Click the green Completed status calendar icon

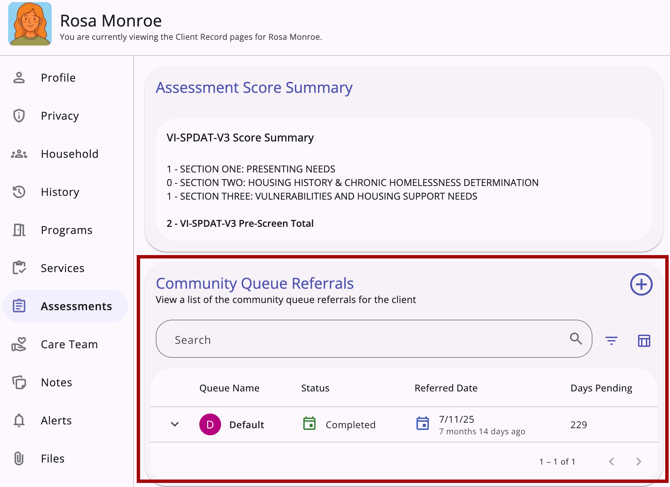(x=310, y=424)
